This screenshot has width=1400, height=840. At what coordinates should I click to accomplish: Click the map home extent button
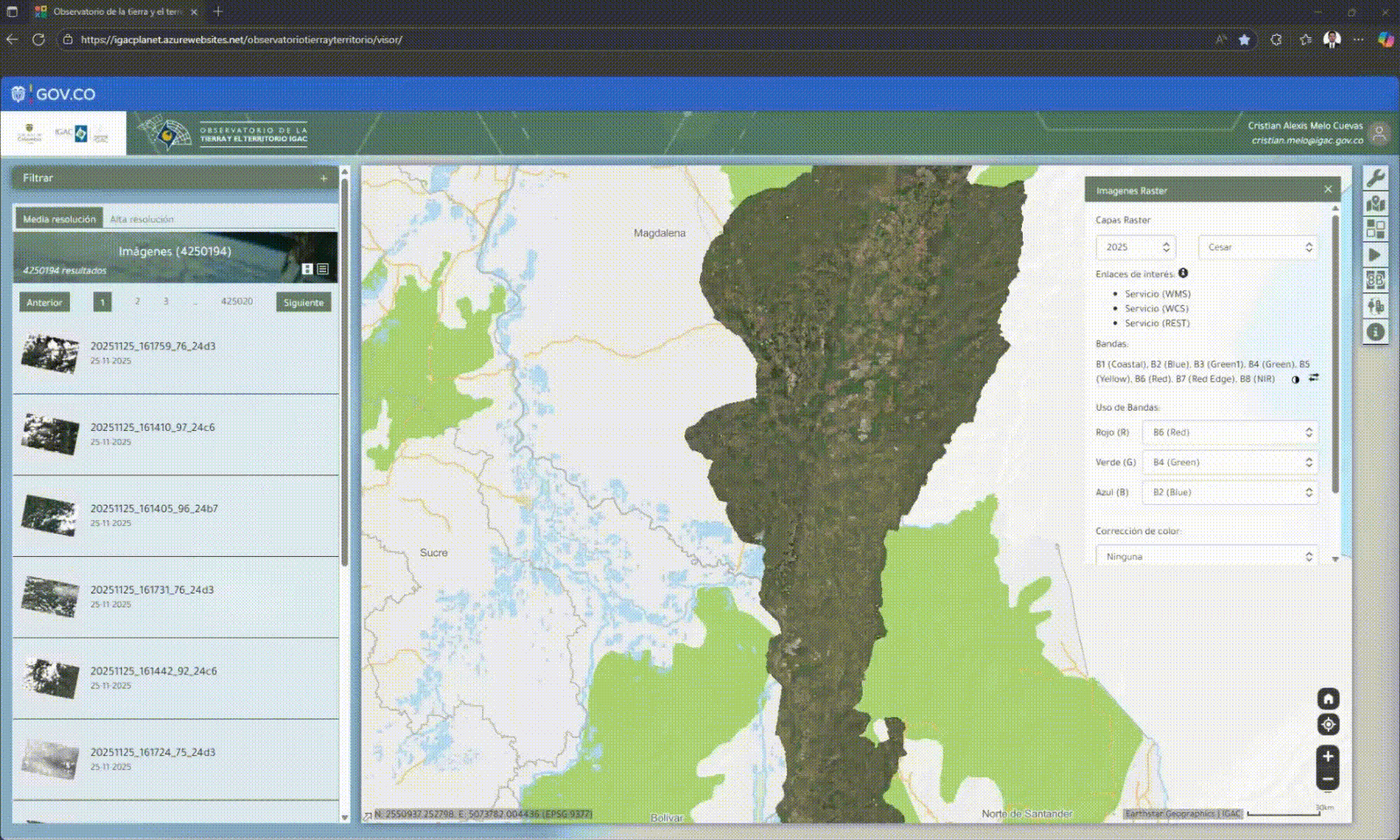click(x=1328, y=698)
